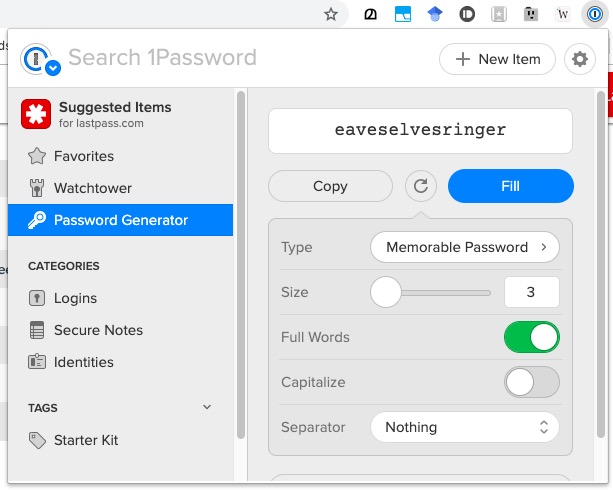Open the 1Password account switcher logo

(40, 59)
